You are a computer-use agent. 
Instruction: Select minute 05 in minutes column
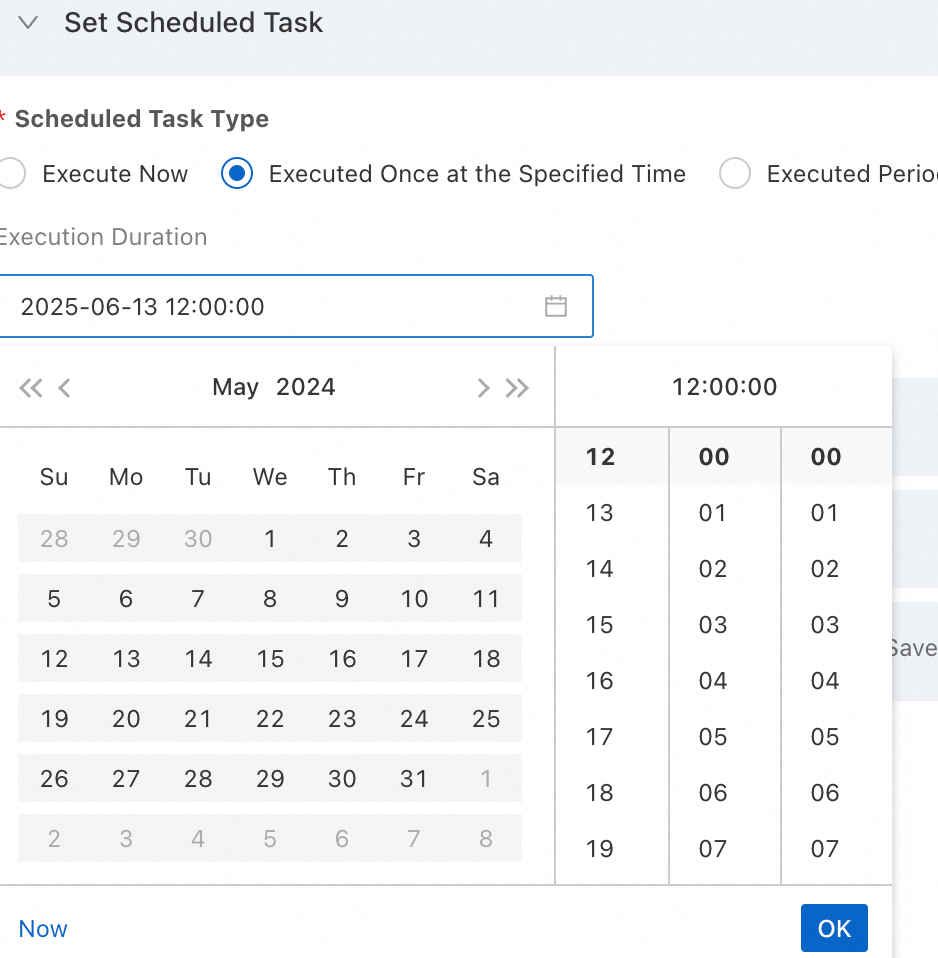(x=713, y=737)
